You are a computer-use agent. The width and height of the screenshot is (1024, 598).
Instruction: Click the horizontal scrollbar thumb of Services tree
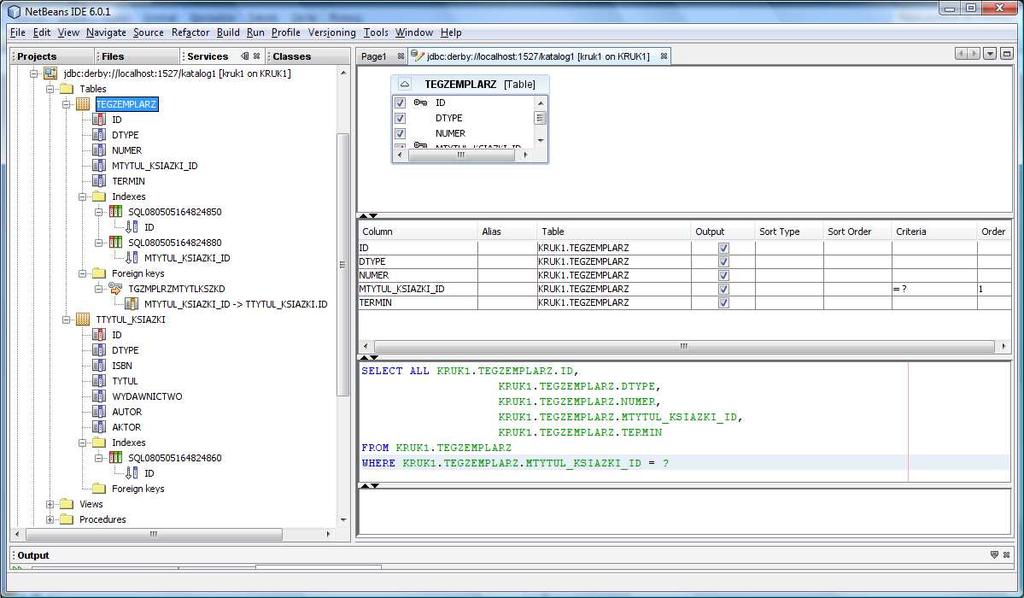tap(154, 534)
